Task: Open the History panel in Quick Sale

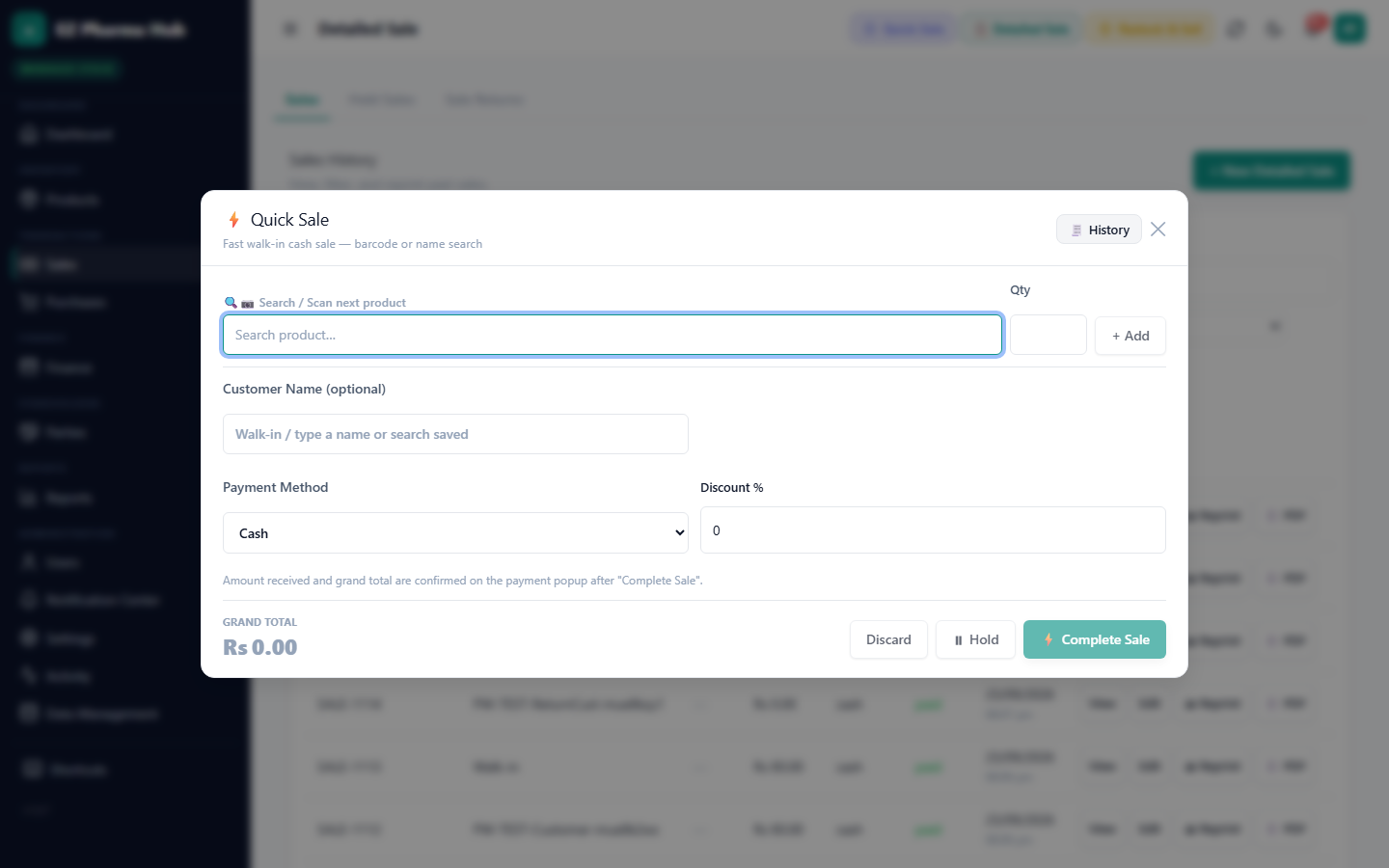Action: (x=1099, y=230)
